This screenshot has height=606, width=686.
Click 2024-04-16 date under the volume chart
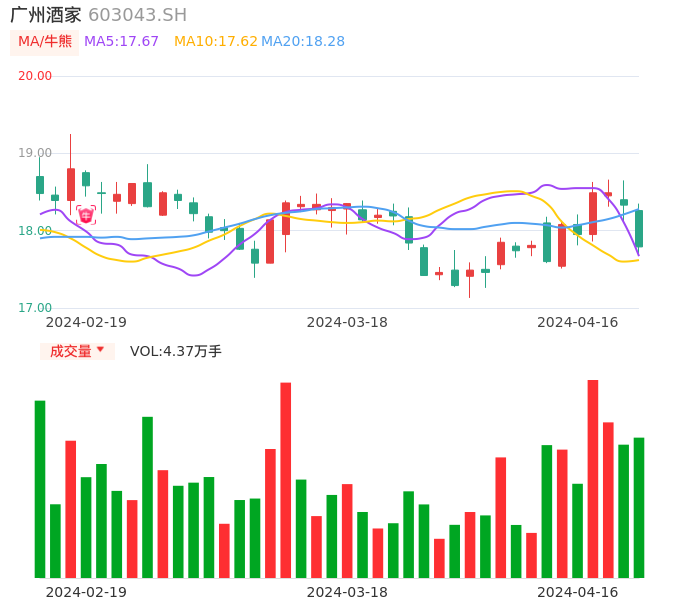coord(578,592)
